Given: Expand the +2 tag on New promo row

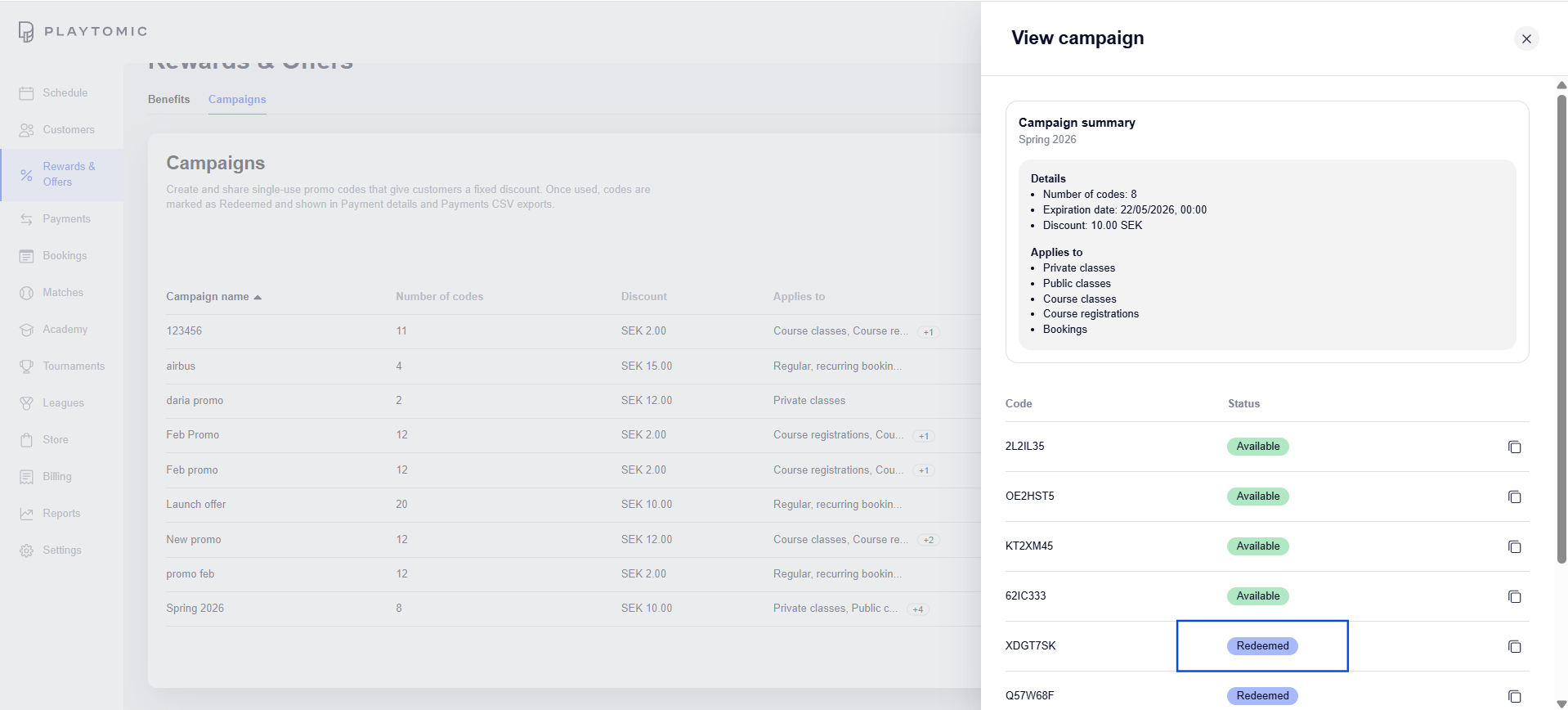Looking at the screenshot, I should (x=928, y=540).
